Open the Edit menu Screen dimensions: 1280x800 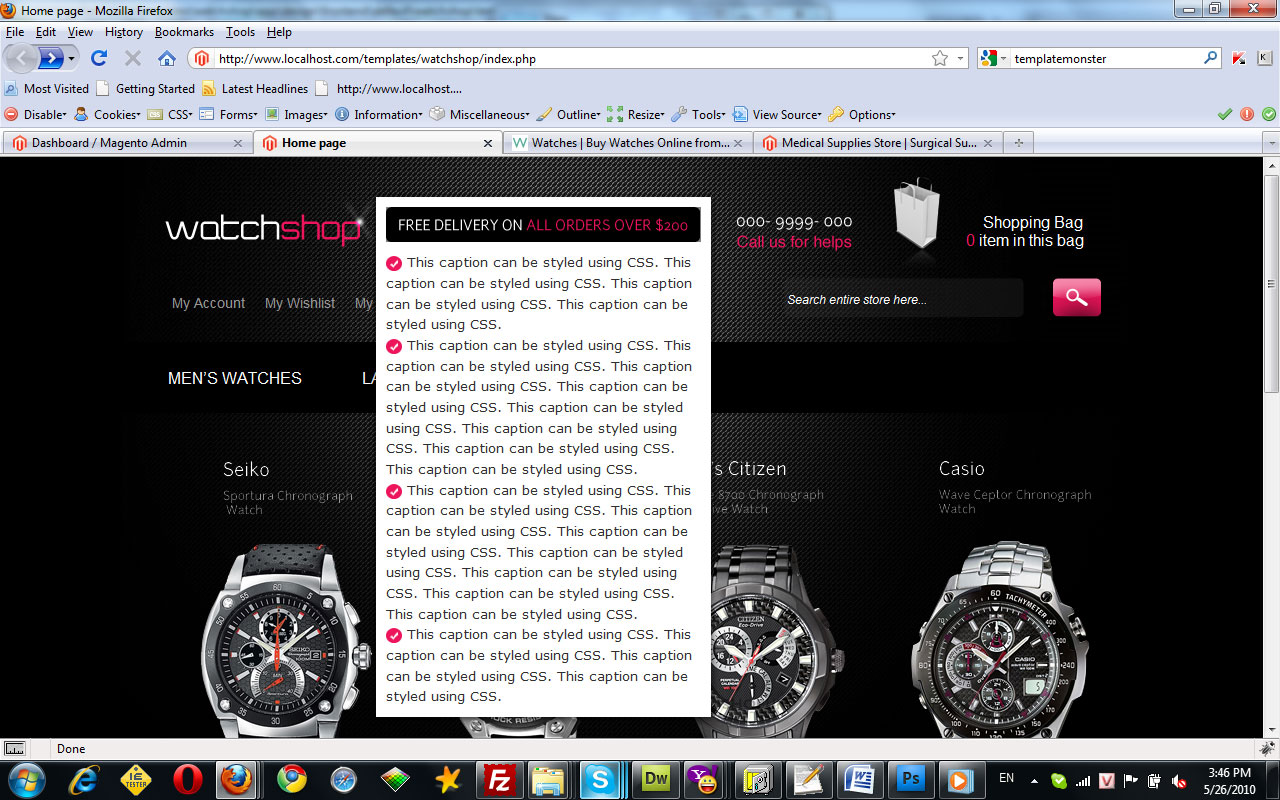click(46, 32)
